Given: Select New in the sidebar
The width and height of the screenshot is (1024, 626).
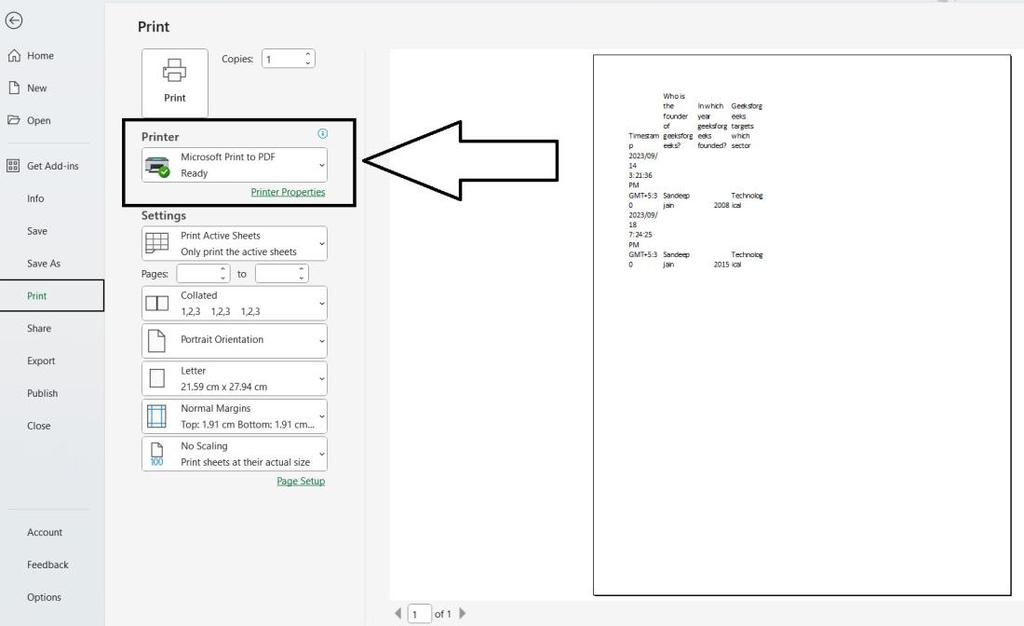Looking at the screenshot, I should pyautogui.click(x=37, y=88).
